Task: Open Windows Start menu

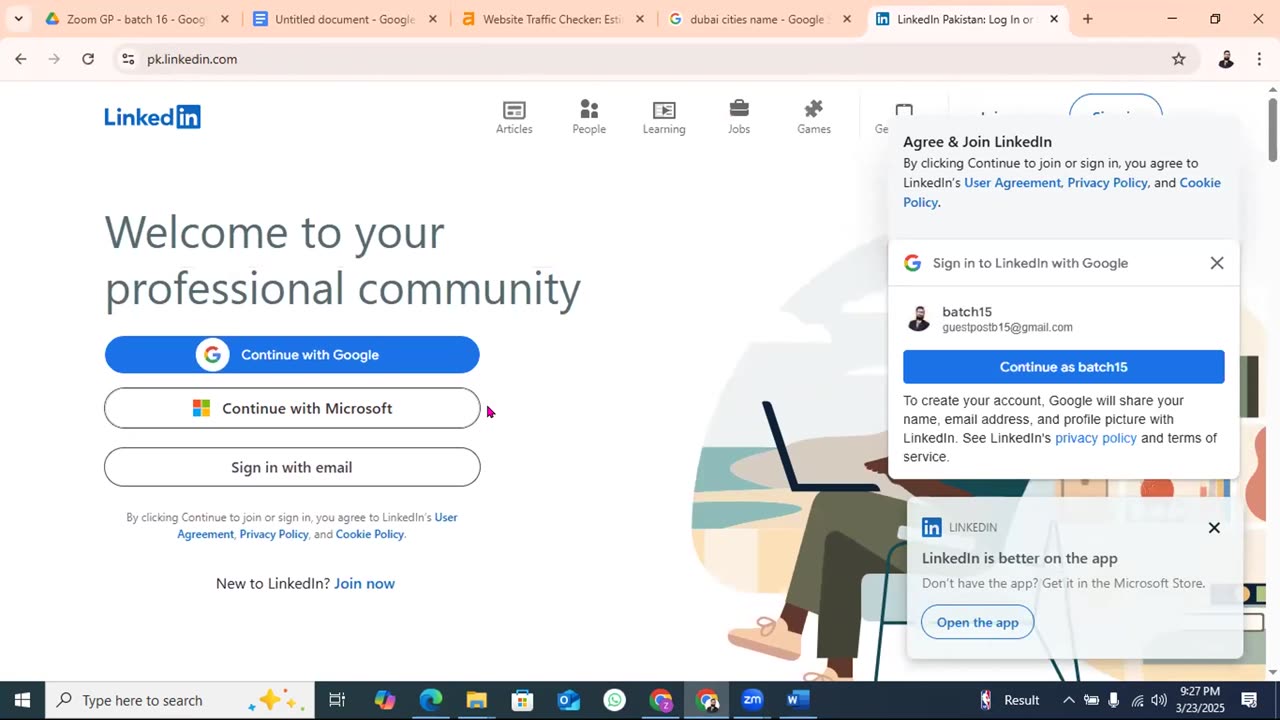Action: tap(22, 700)
